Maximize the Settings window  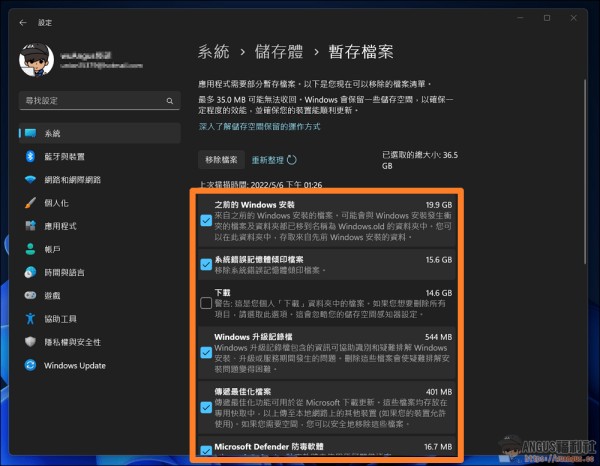[x=547, y=18]
